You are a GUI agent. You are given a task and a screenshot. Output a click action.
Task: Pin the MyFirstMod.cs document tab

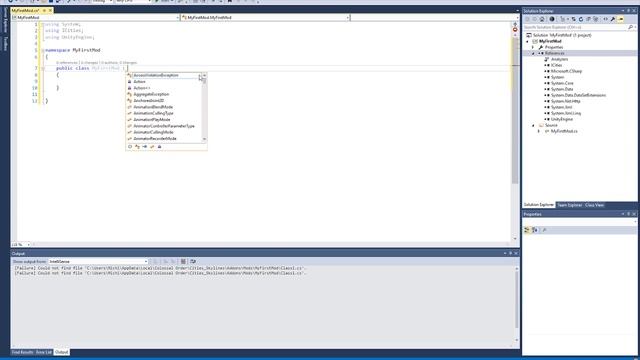(x=44, y=11)
